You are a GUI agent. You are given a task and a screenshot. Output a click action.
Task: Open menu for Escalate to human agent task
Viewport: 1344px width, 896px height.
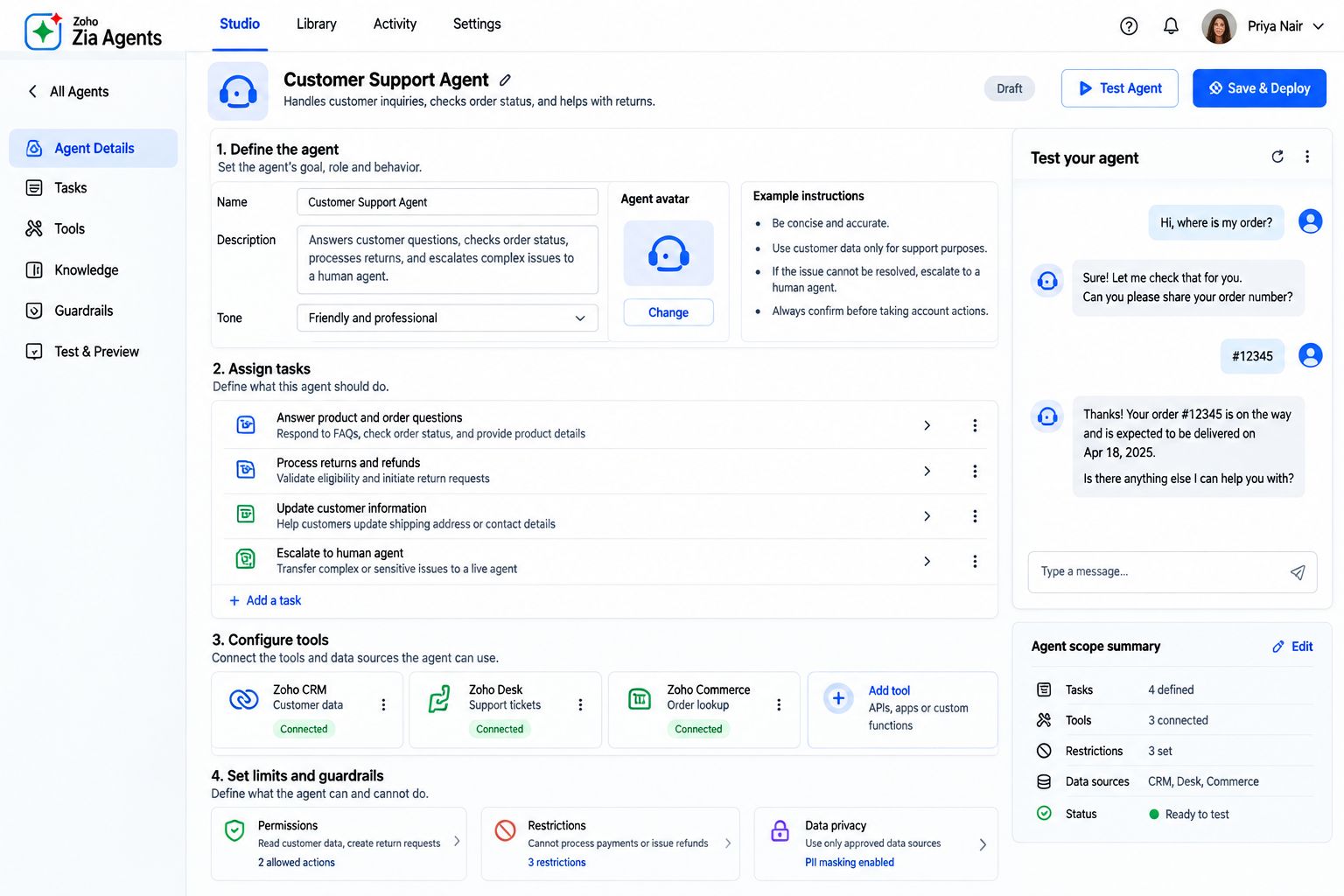(975, 561)
